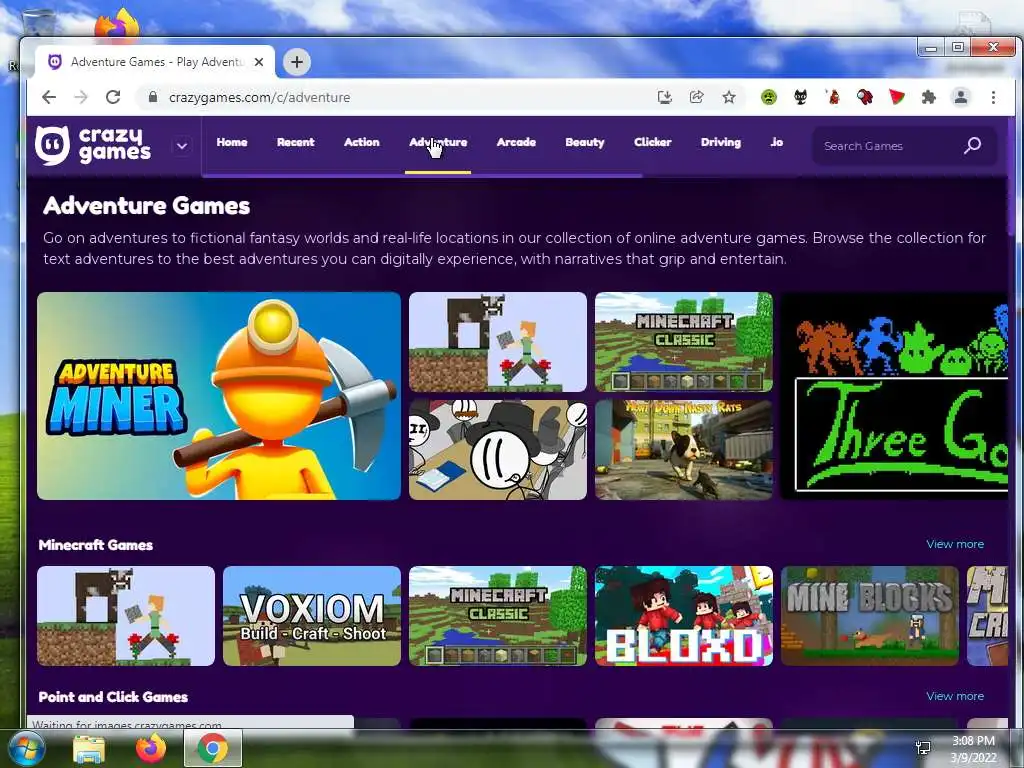Open the Extensions puzzle piece menu

(x=929, y=98)
